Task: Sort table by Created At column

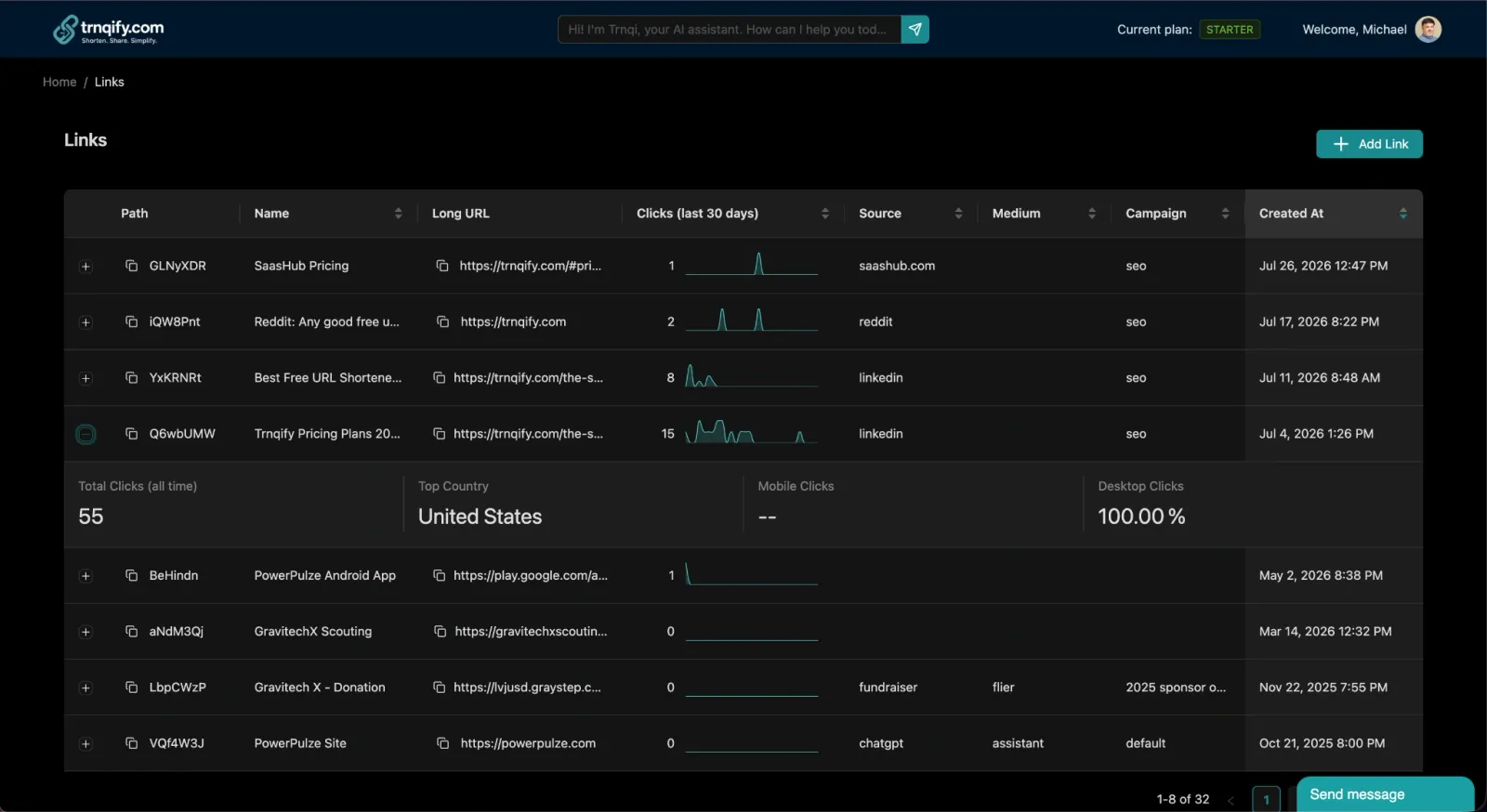Action: click(x=1403, y=214)
